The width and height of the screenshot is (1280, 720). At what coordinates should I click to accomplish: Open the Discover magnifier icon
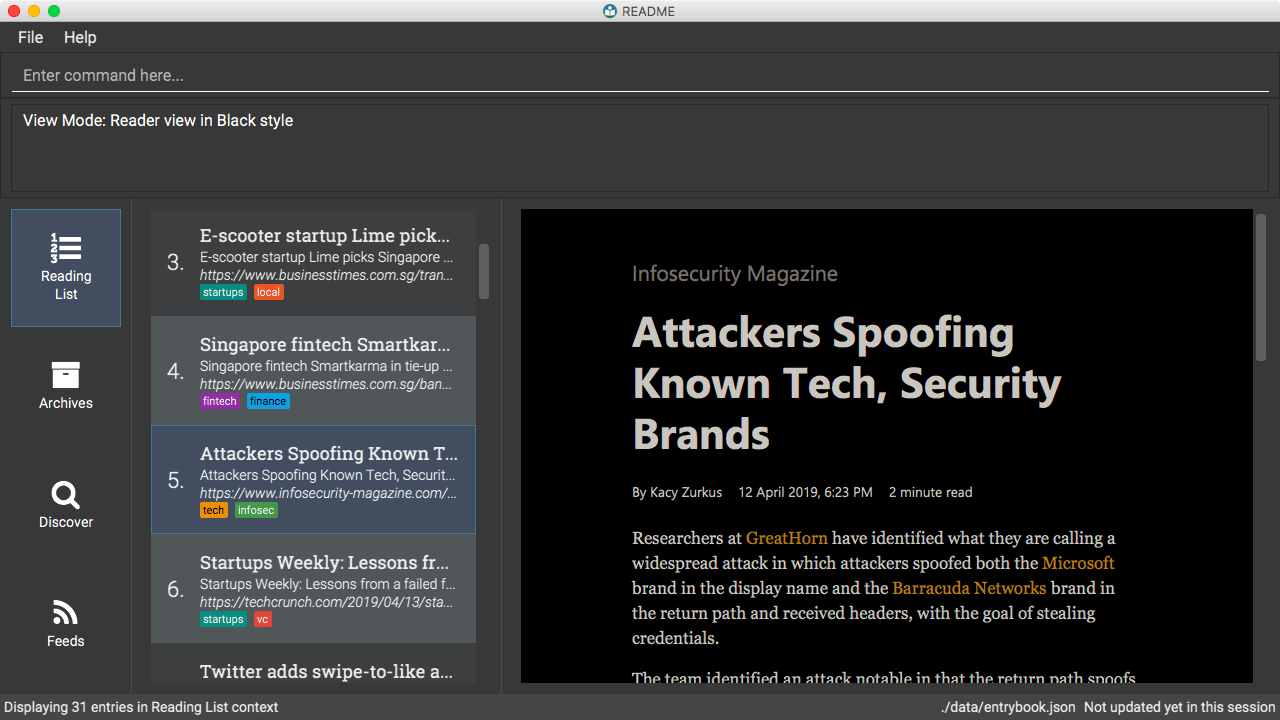click(66, 495)
